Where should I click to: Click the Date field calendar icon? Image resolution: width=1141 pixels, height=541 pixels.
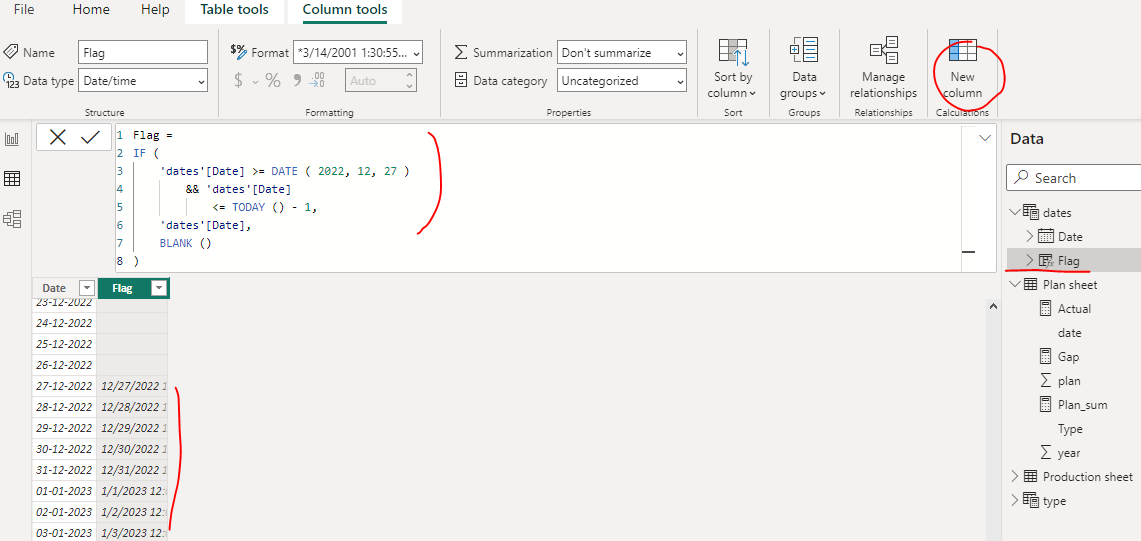pyautogui.click(x=1046, y=236)
